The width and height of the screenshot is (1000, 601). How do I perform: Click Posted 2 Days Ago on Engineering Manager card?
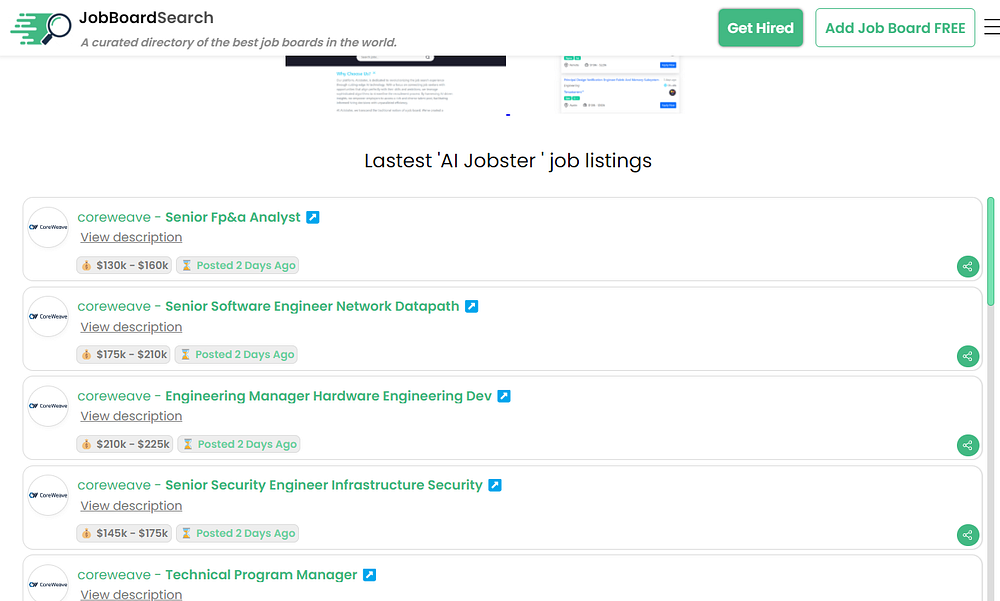(239, 444)
